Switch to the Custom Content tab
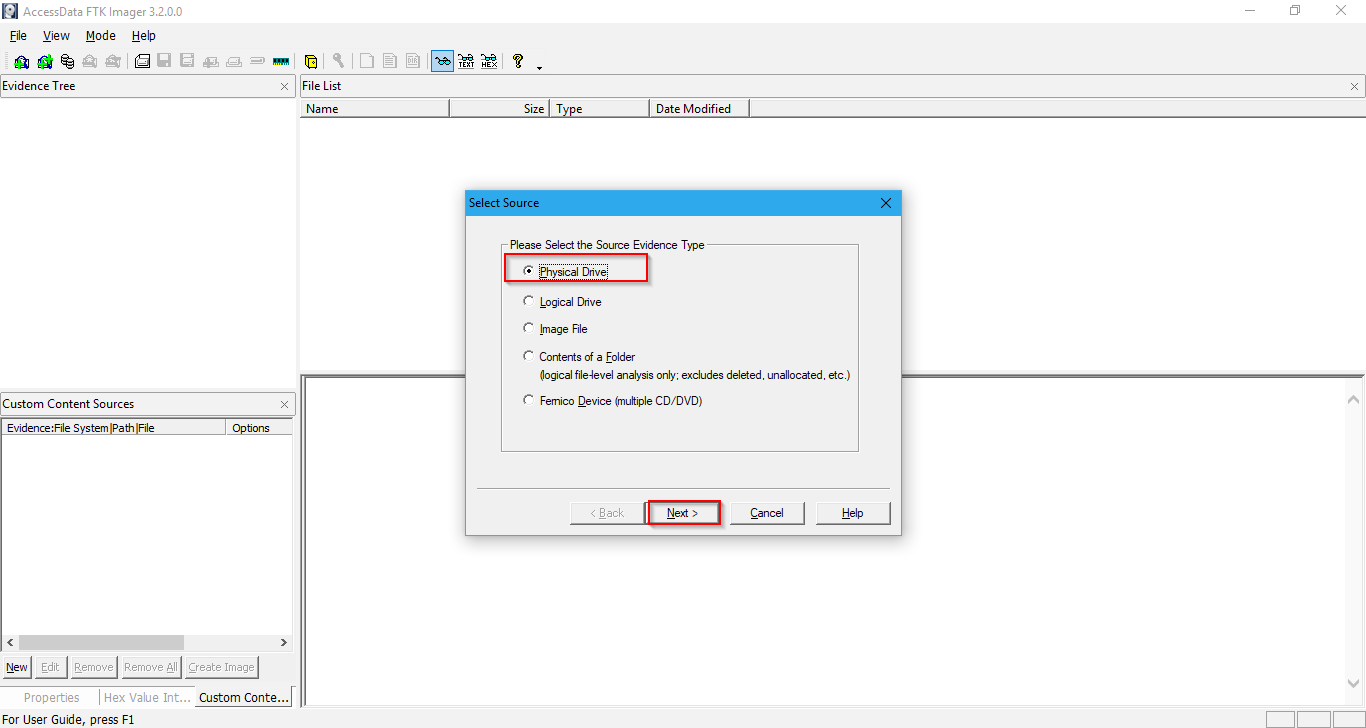 [x=244, y=697]
